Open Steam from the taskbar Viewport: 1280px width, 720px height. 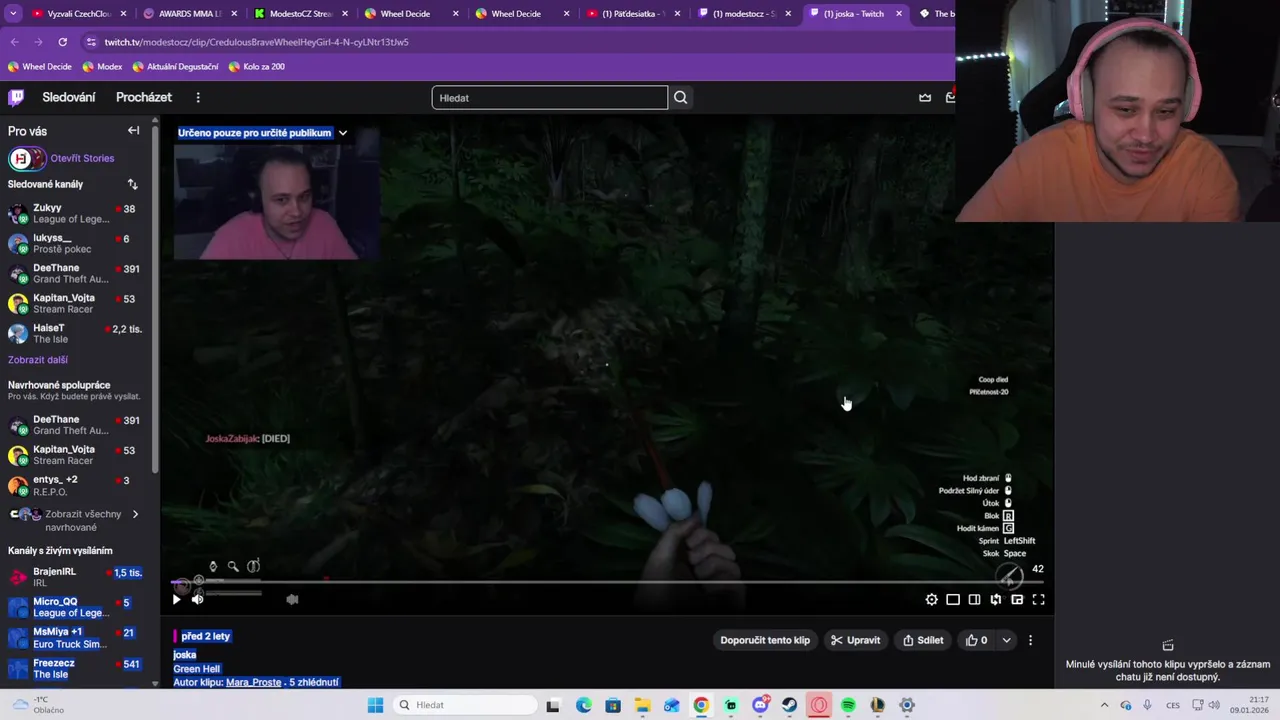(789, 705)
